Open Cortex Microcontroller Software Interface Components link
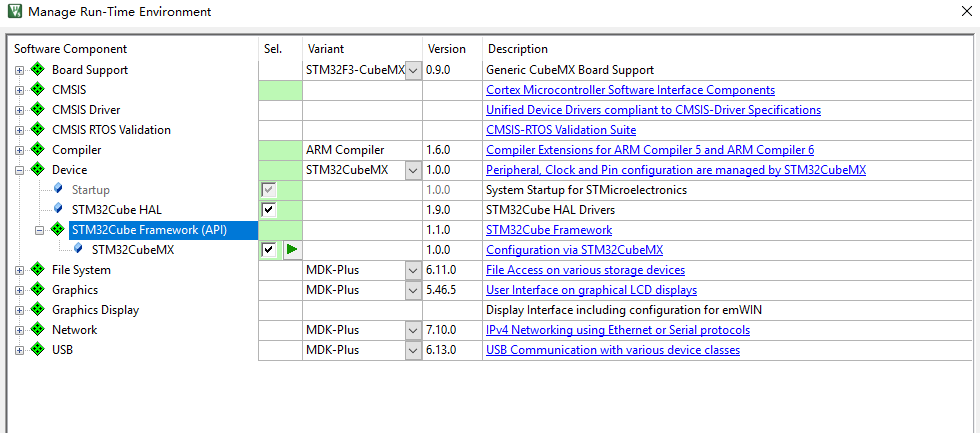This screenshot has height=433, width=980. [x=631, y=90]
